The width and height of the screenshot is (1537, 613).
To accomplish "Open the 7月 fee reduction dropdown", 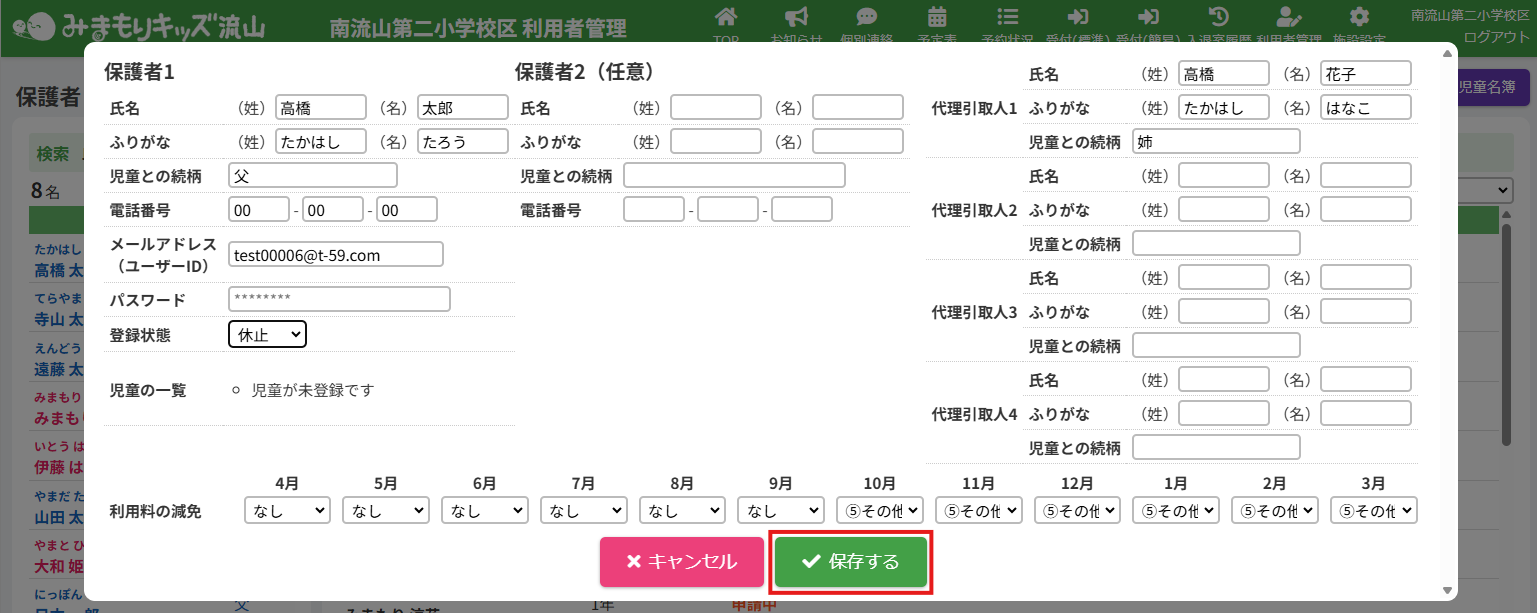I will (x=583, y=511).
